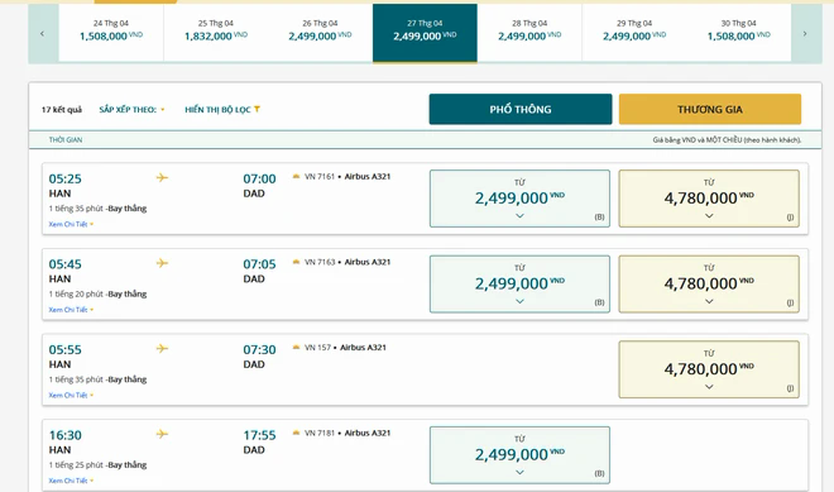Click the Phổ Thông economy class button
Image resolution: width=834 pixels, height=492 pixels.
click(x=520, y=109)
